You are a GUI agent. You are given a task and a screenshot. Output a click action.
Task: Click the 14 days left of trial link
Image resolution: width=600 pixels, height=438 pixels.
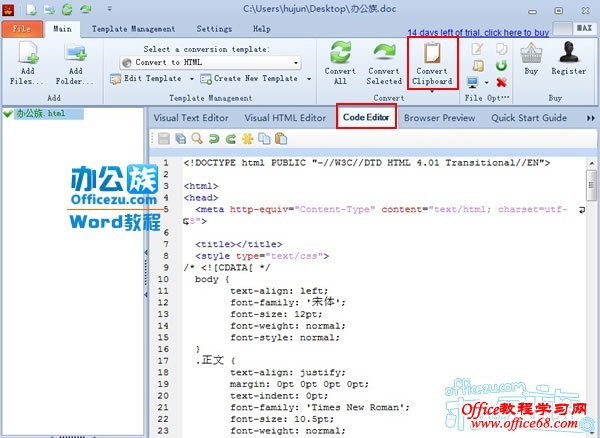tap(478, 33)
